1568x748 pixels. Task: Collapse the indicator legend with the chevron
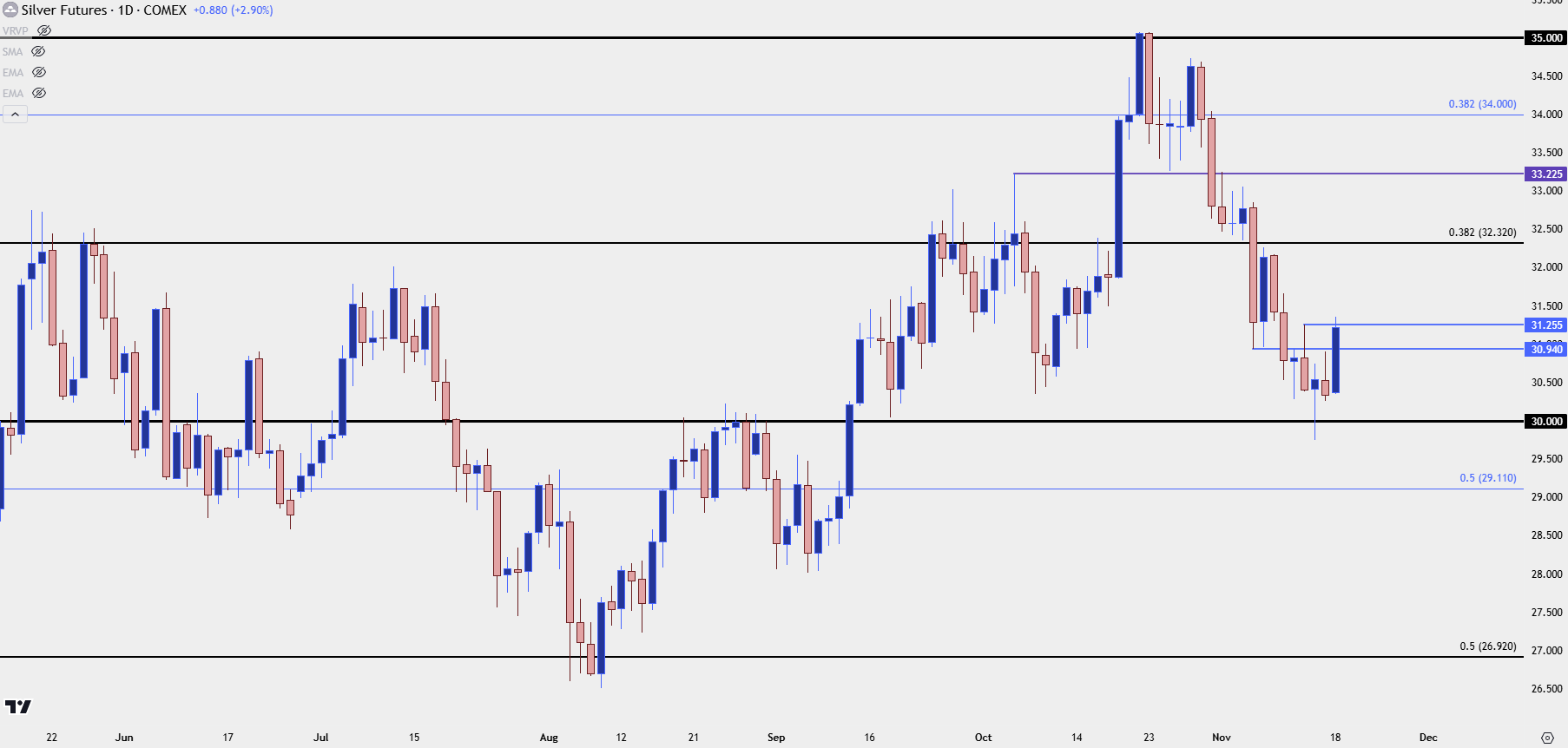(x=15, y=115)
